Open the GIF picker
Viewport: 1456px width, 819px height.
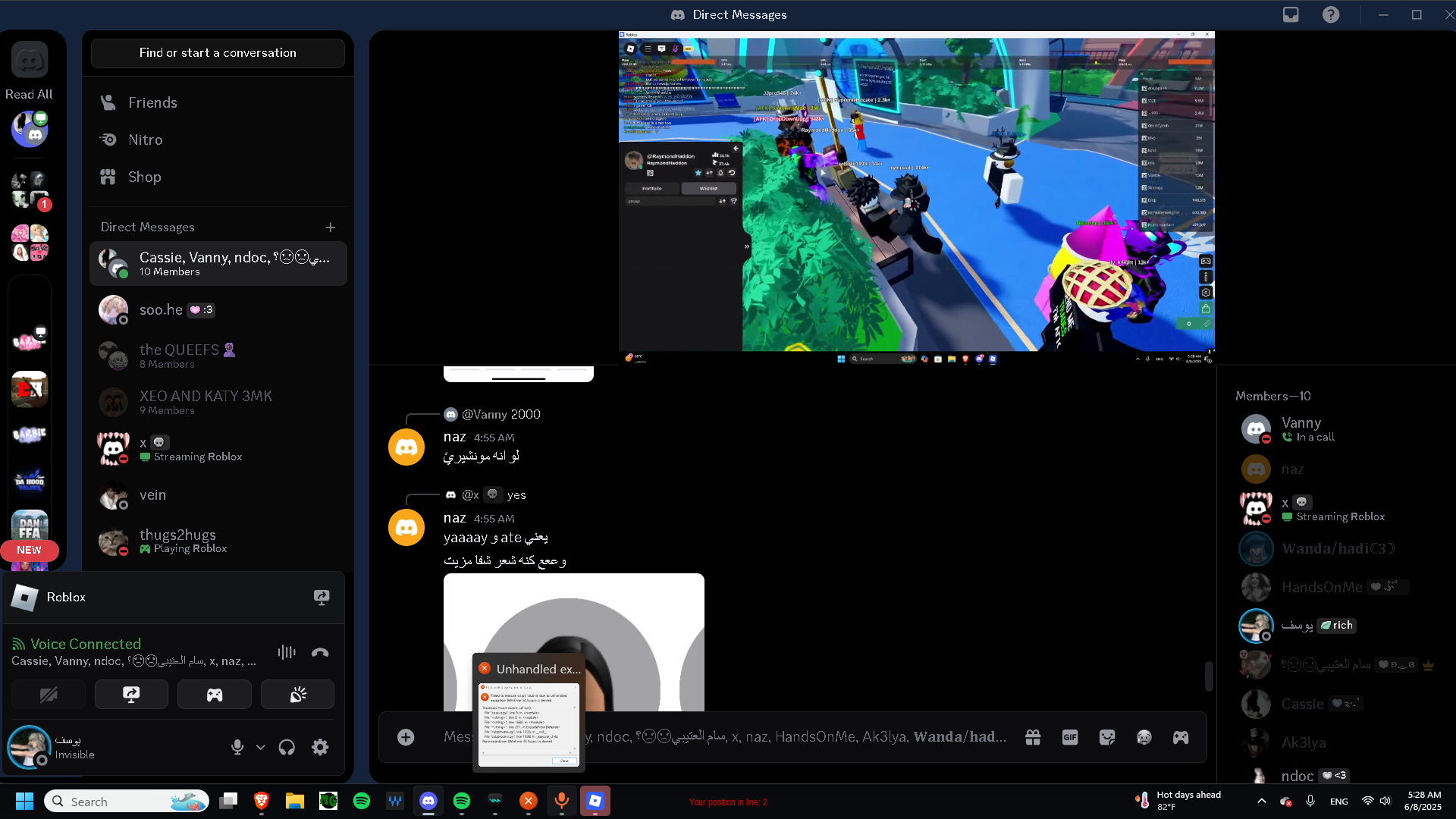(1070, 737)
